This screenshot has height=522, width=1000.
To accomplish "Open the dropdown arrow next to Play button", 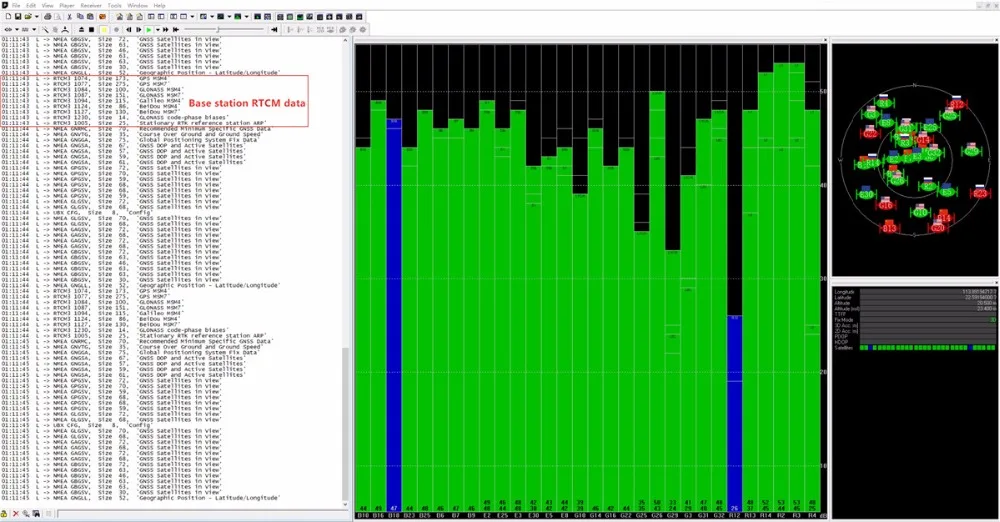I will tap(158, 29).
